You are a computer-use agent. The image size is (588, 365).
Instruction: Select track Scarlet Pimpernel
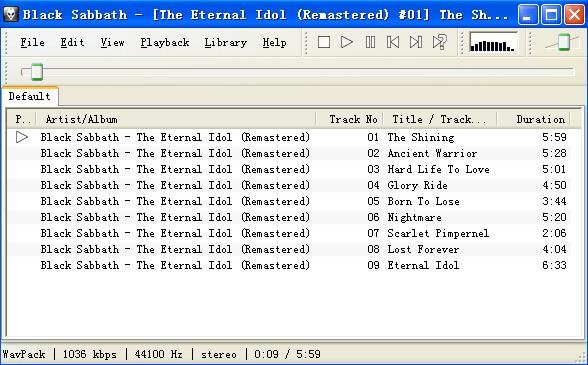(438, 233)
